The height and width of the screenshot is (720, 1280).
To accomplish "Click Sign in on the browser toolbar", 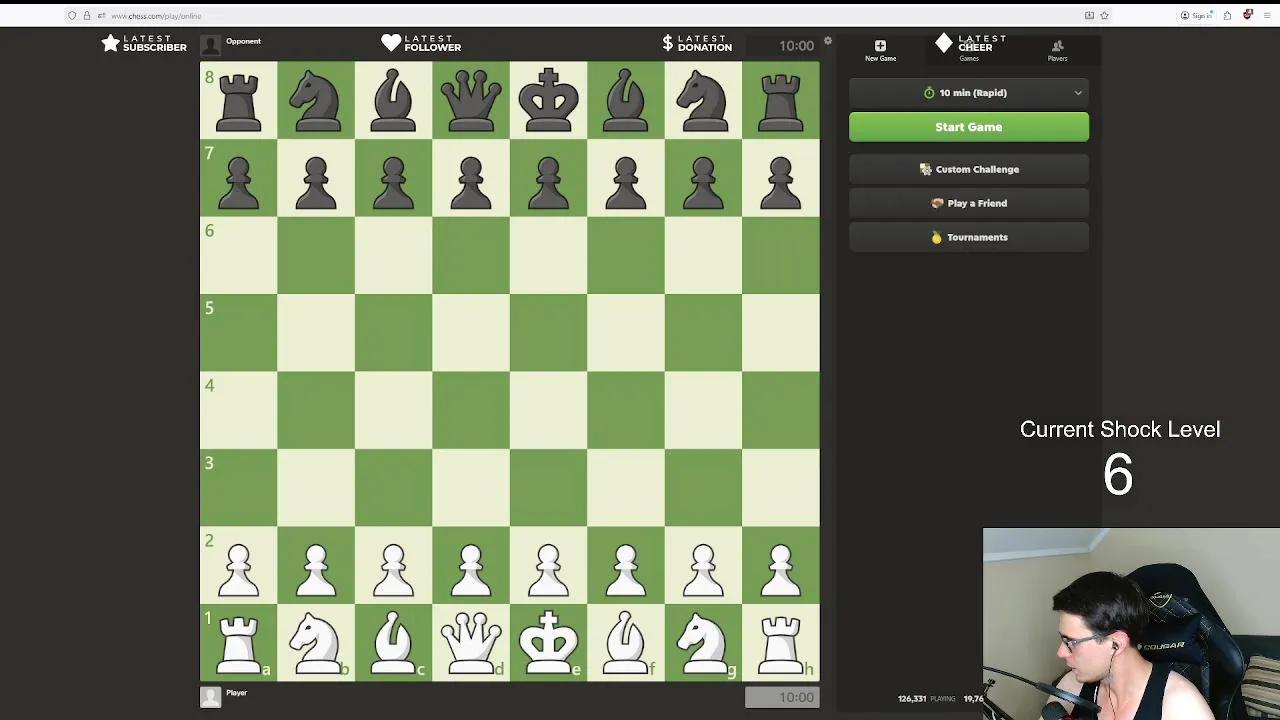I will click(x=1196, y=15).
